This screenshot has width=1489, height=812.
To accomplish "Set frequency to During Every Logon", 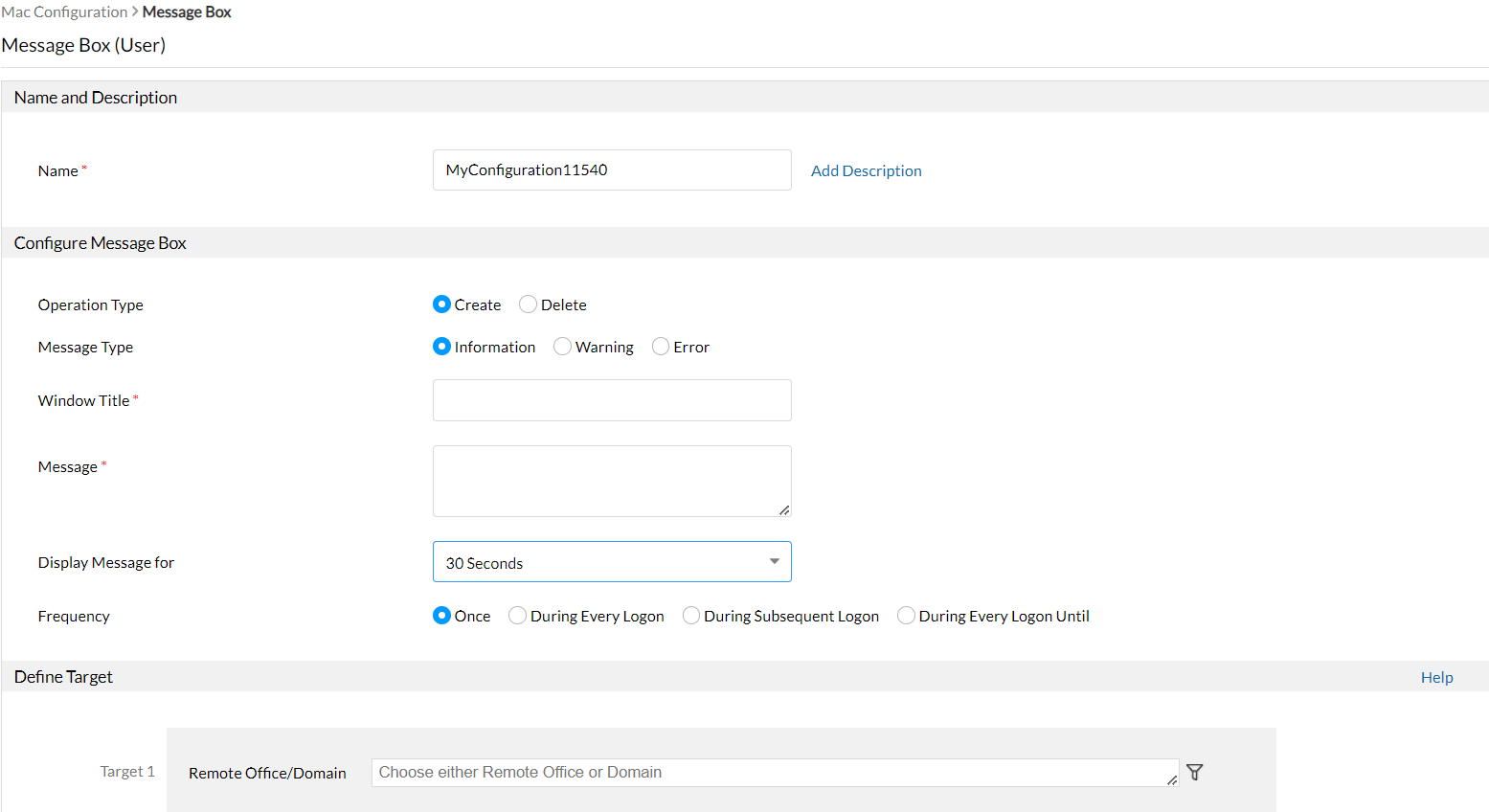I will [517, 616].
